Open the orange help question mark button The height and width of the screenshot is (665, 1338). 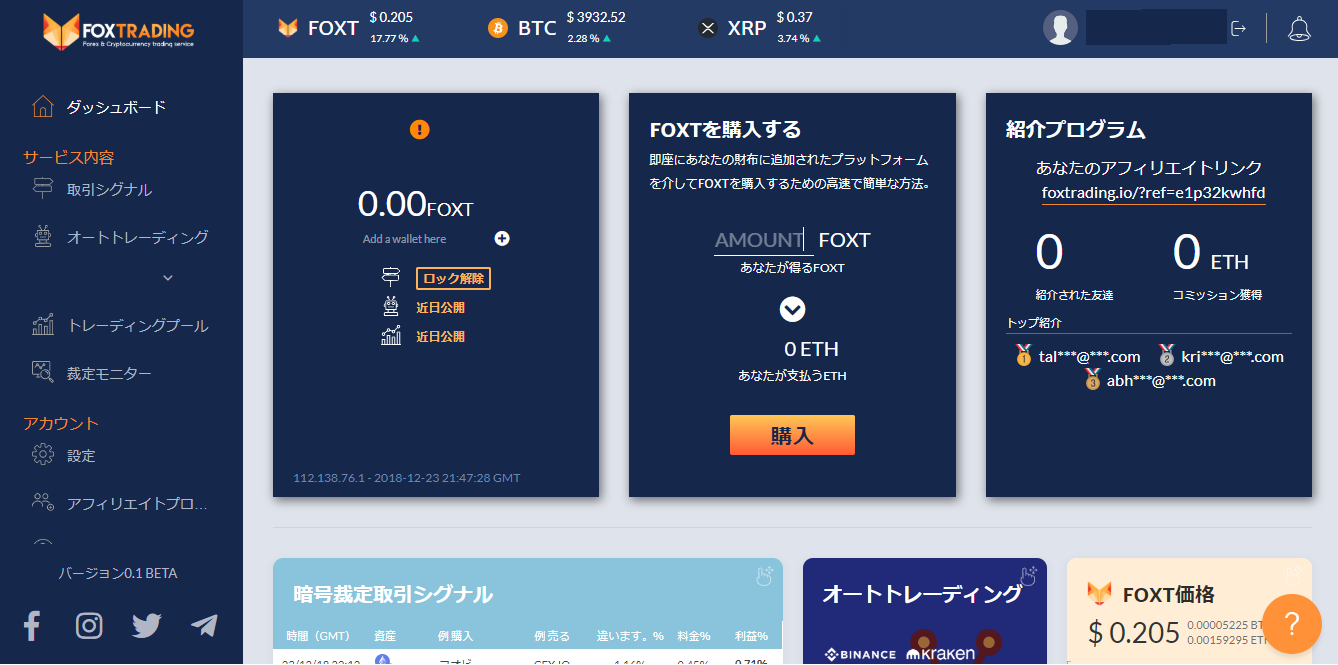(x=1291, y=624)
